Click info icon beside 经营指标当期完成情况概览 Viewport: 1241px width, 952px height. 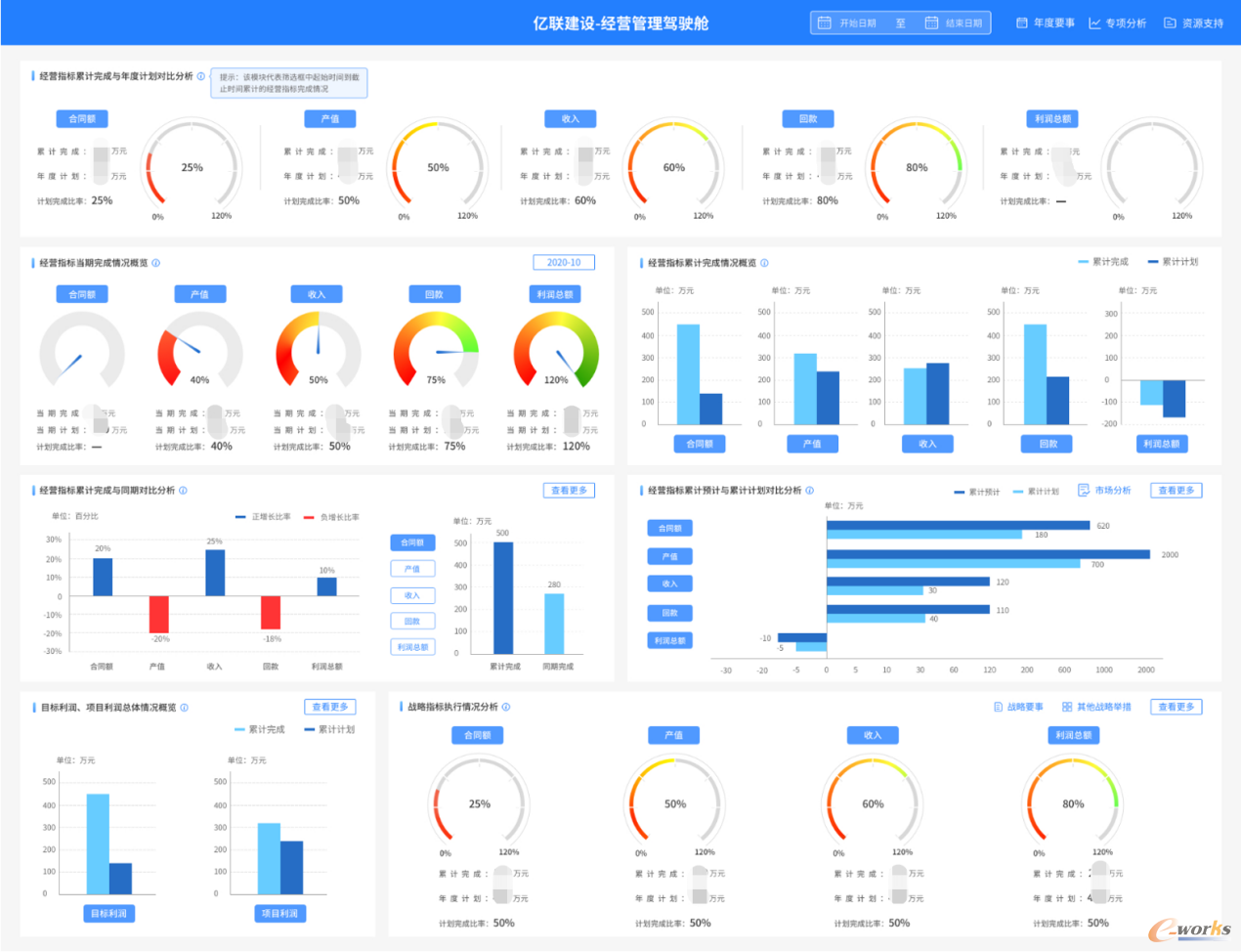tap(156, 263)
